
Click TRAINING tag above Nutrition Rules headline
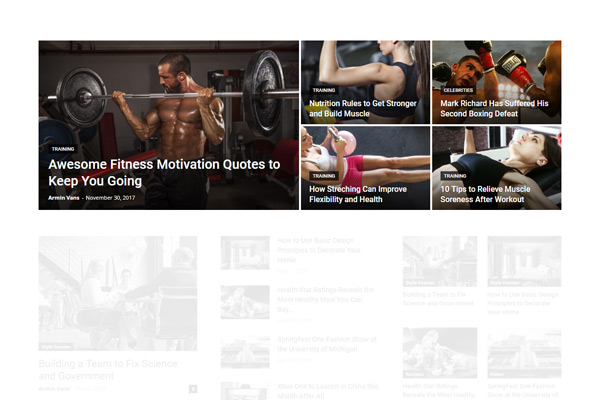click(324, 90)
